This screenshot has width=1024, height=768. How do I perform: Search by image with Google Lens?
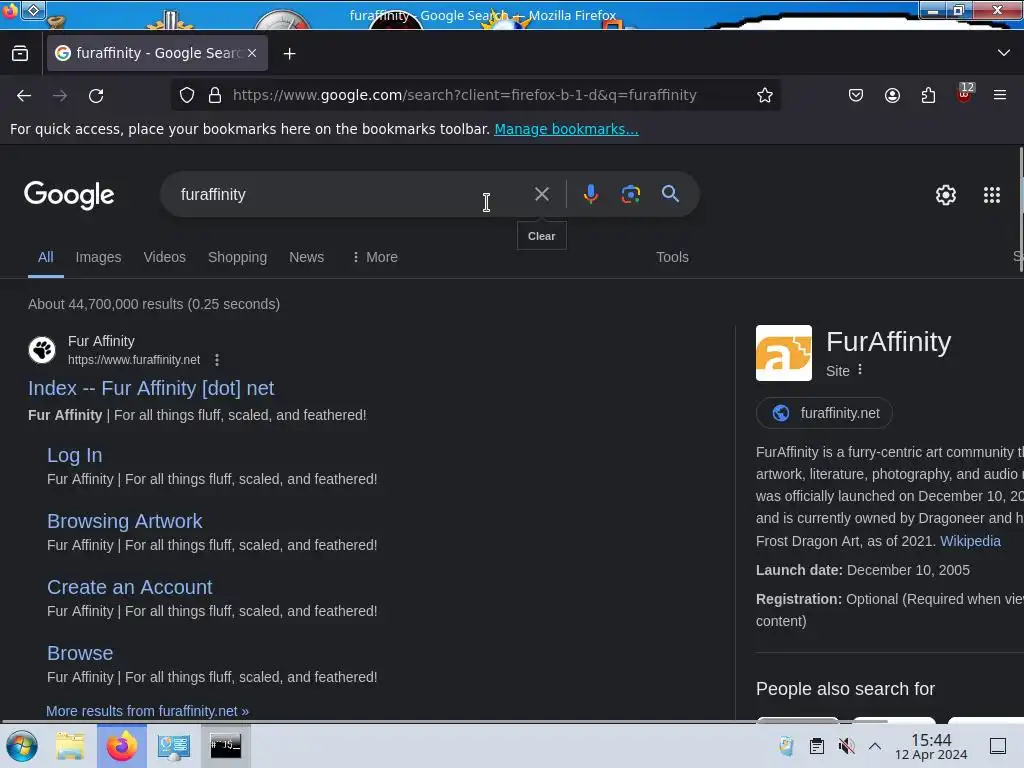pyautogui.click(x=630, y=194)
